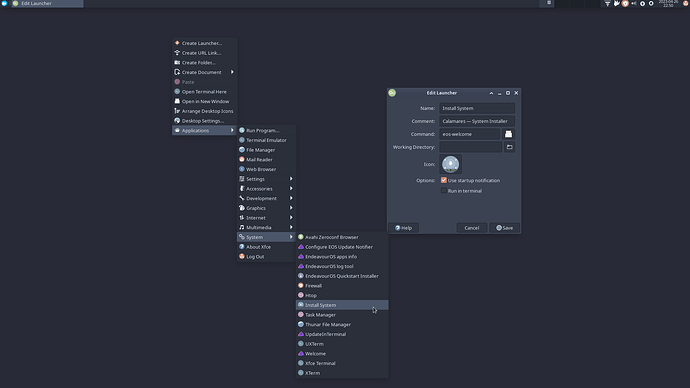Click the Name input field
Image resolution: width=690 pixels, height=388 pixels.
477,108
